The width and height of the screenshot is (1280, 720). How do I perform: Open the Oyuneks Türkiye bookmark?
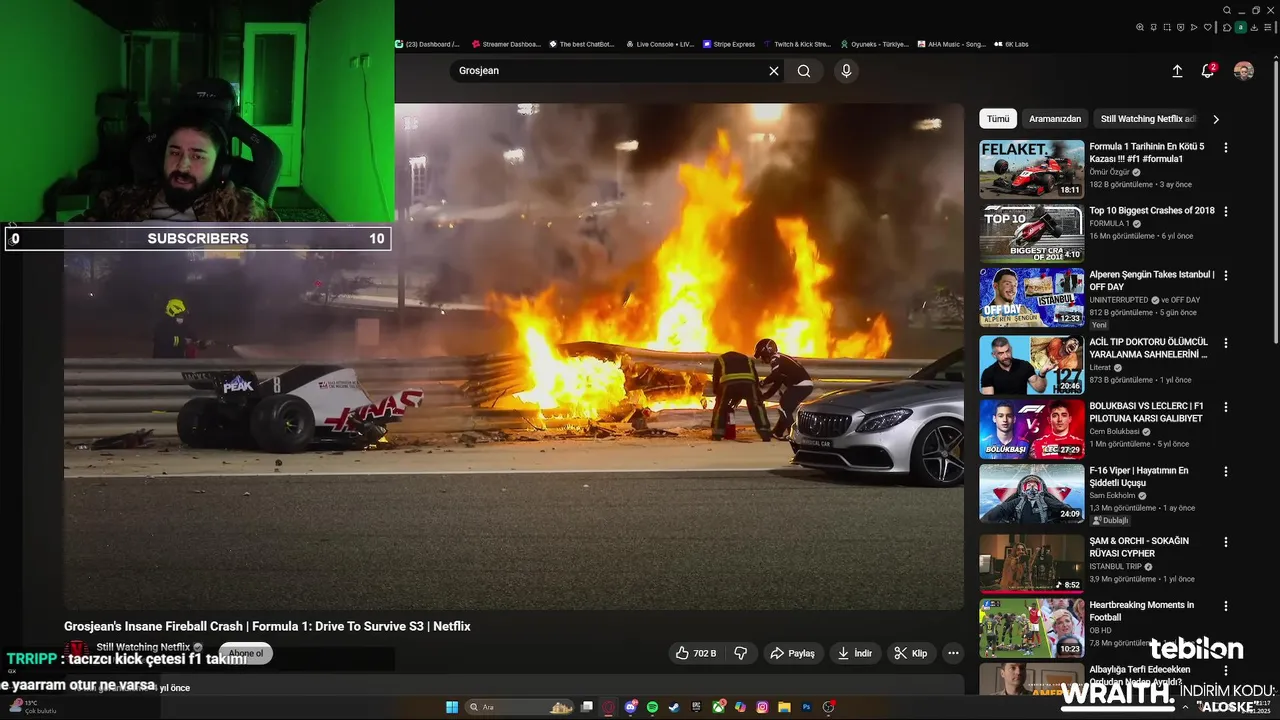[x=875, y=44]
